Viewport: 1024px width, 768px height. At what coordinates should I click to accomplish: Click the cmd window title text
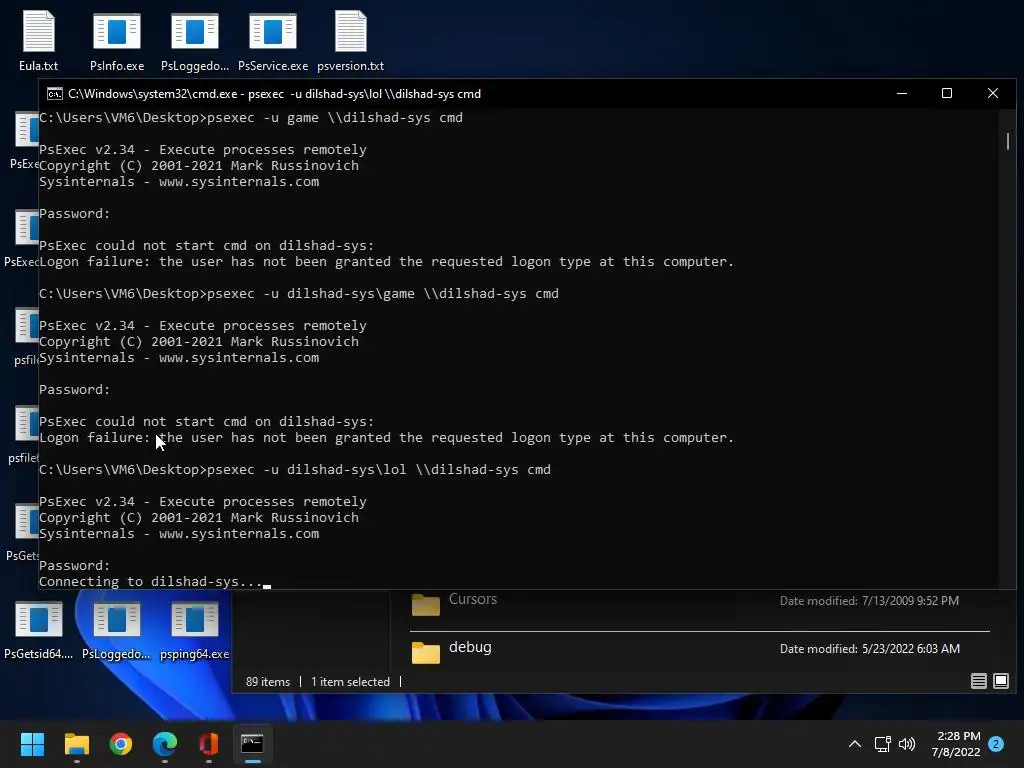tap(274, 94)
